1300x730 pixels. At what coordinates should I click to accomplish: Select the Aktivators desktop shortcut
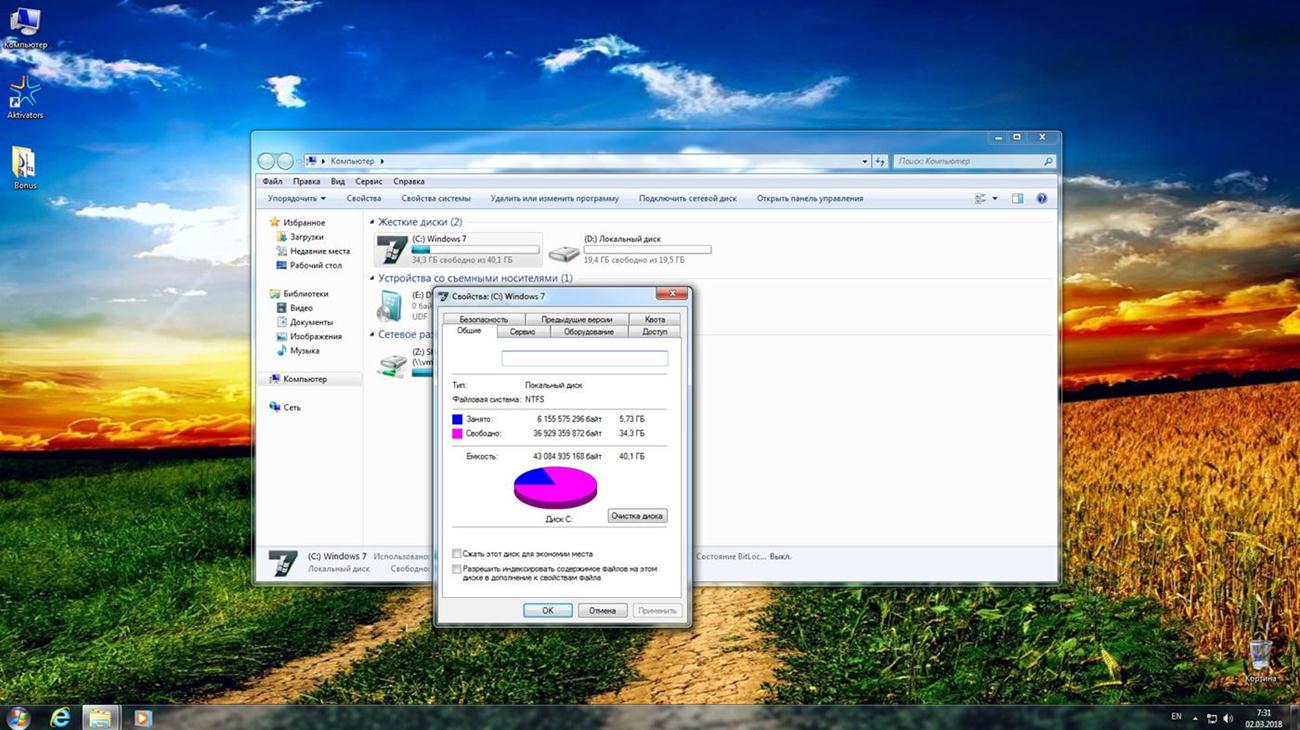[25, 98]
